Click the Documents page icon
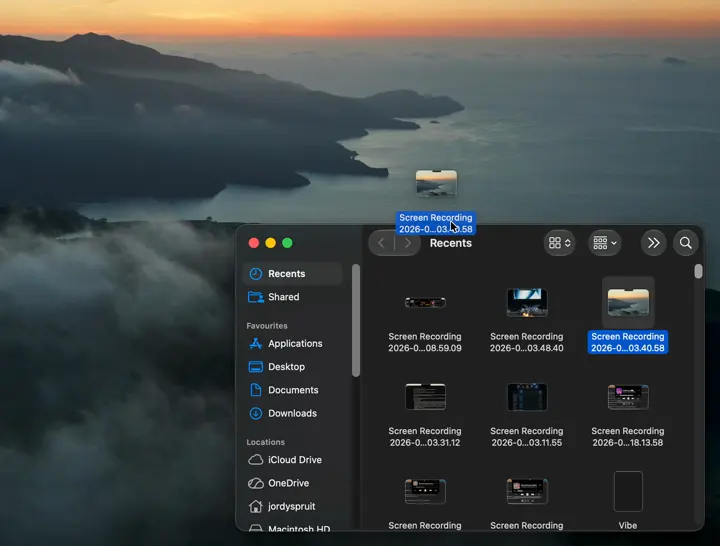This screenshot has height=546, width=720. [256, 390]
